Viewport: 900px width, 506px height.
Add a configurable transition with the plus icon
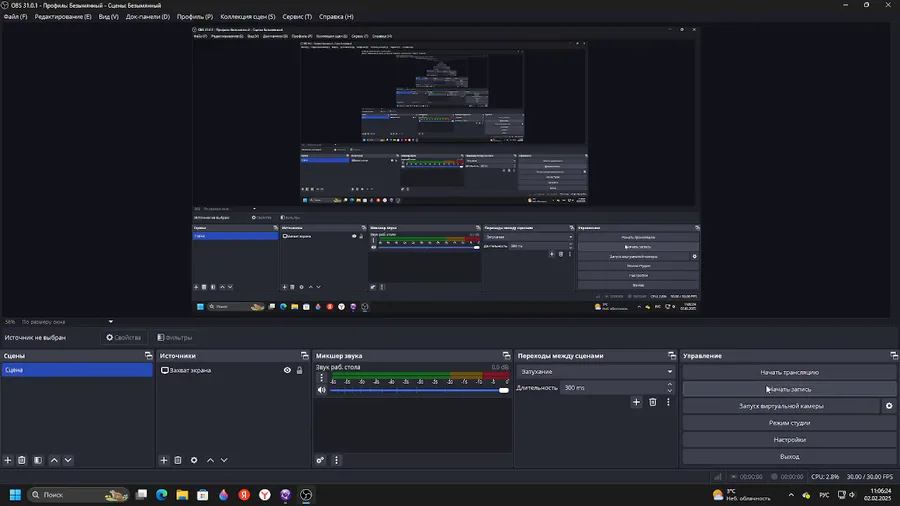636,402
